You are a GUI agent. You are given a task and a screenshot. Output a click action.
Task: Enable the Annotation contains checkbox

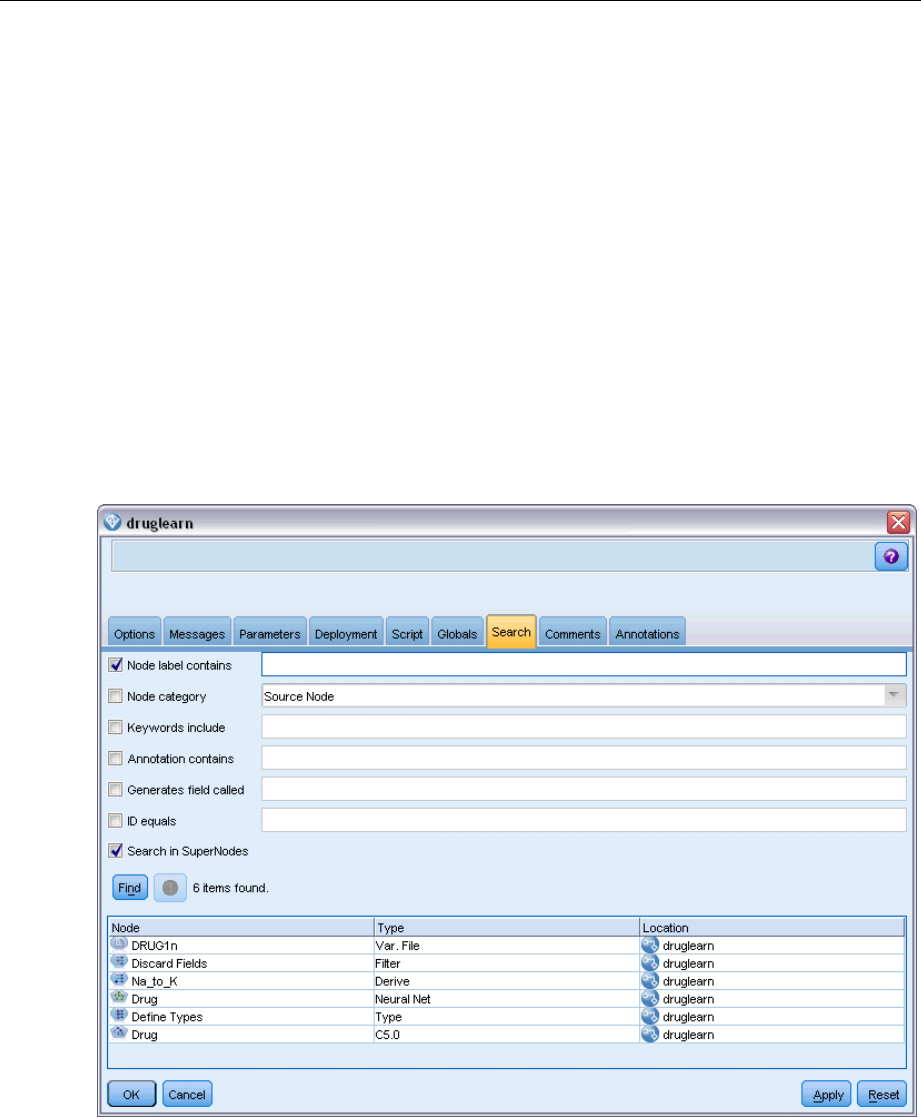(115, 759)
